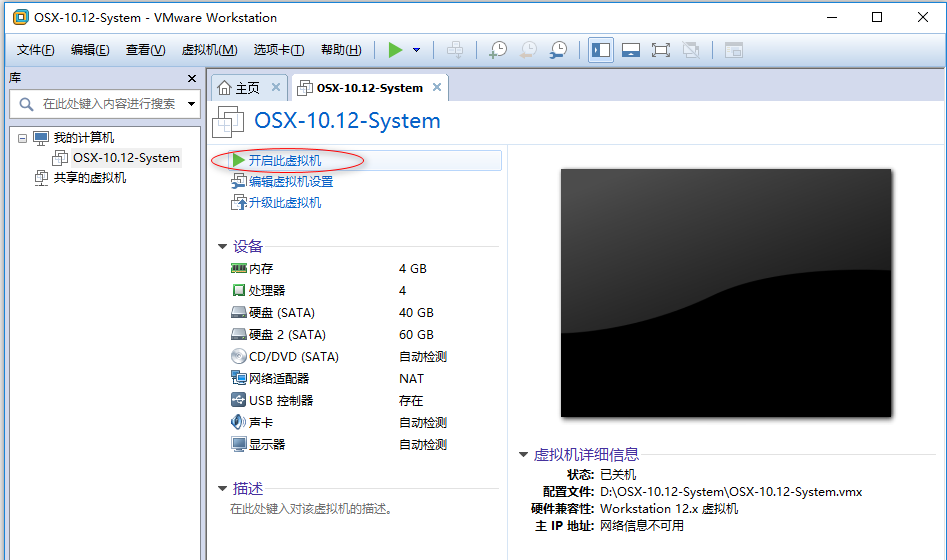Open the power options dropdown arrow
Screen dimensions: 947x560
click(417, 50)
